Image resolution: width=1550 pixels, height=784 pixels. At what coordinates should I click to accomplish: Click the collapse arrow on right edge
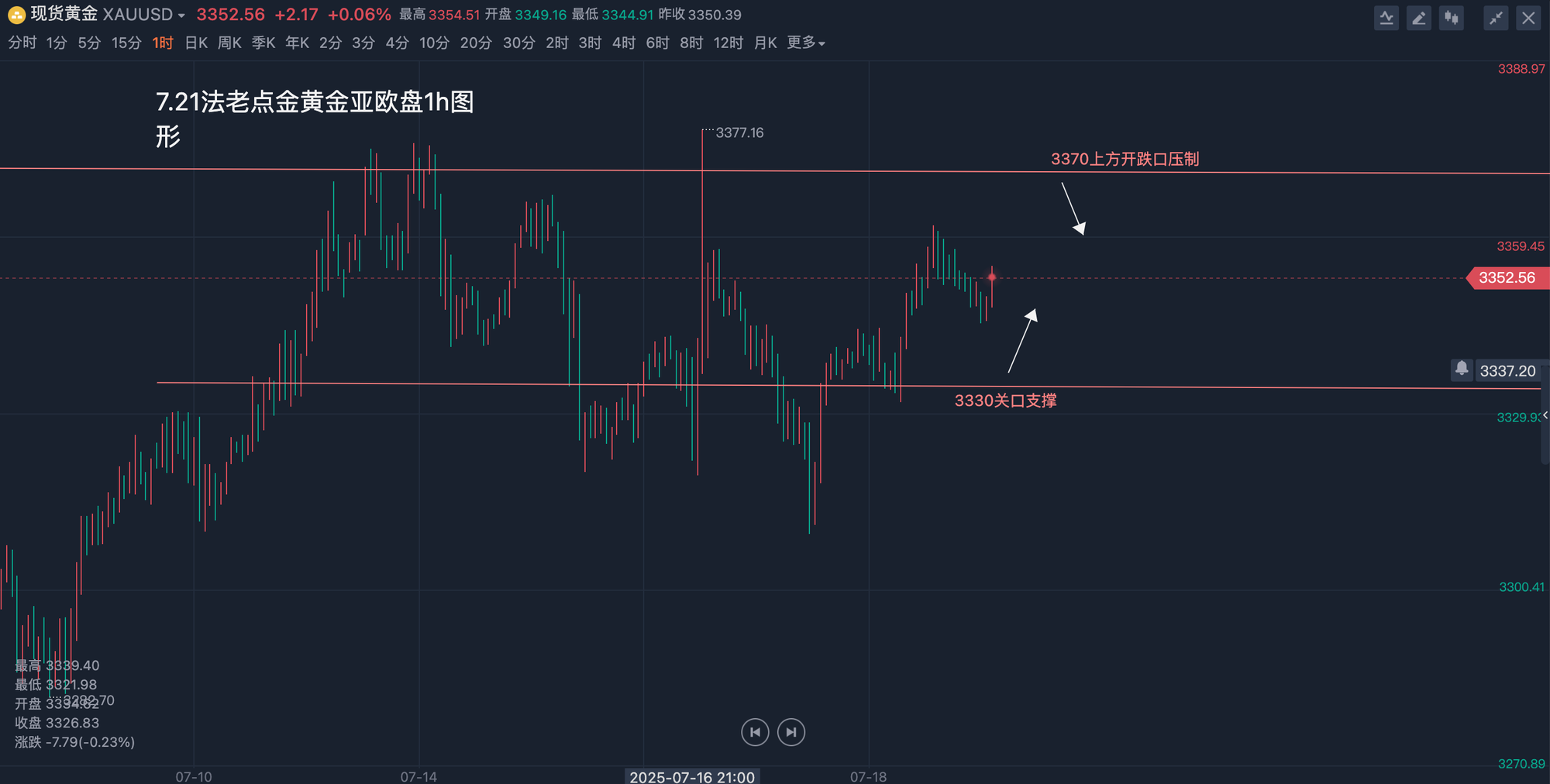[x=1545, y=416]
